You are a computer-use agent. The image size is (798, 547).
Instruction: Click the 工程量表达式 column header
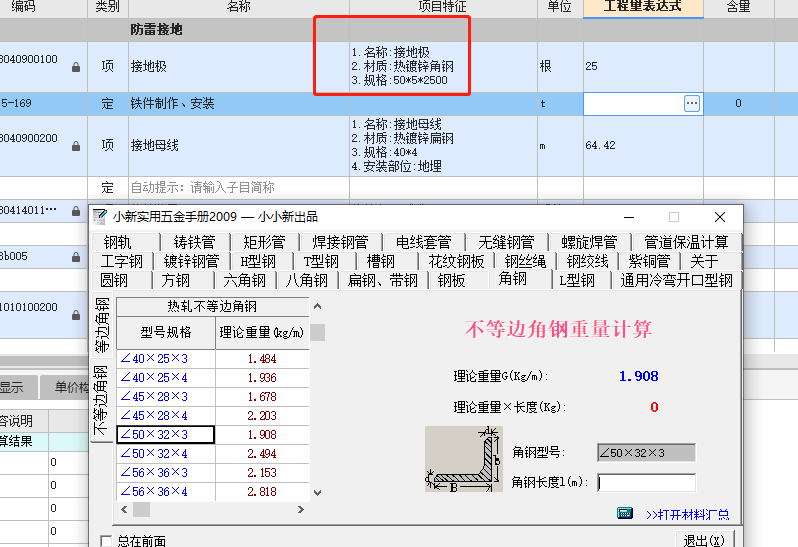[643, 8]
